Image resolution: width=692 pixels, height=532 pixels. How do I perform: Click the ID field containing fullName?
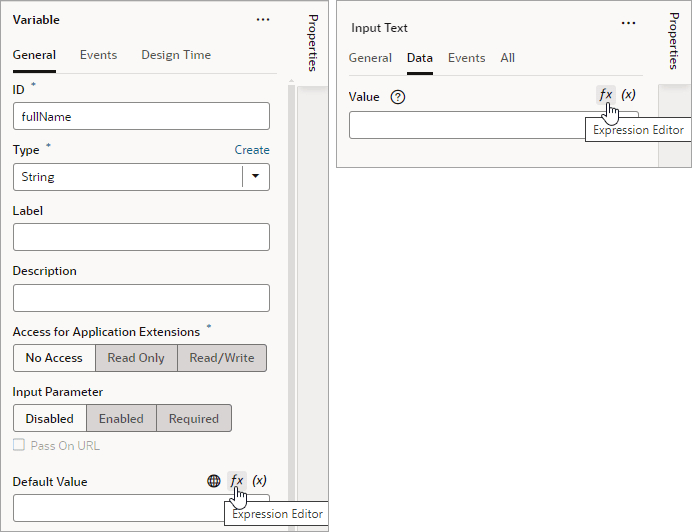point(141,116)
